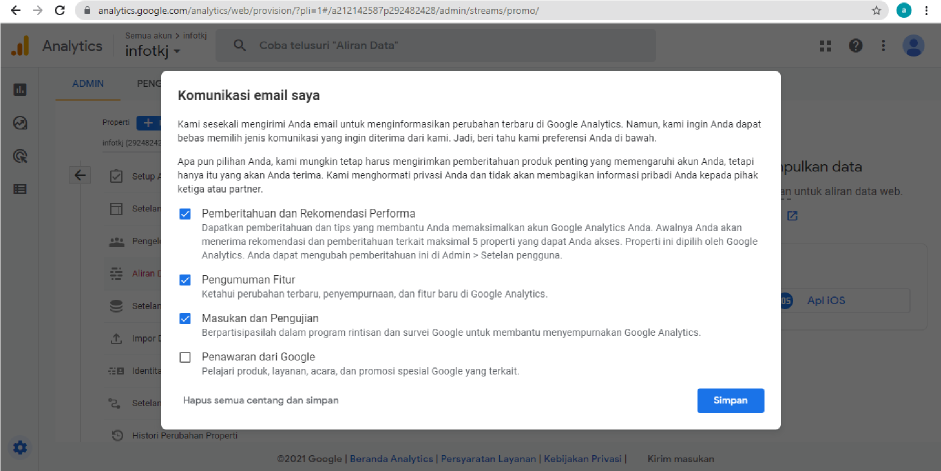The image size is (941, 471).
Task: Click the browser forward arrow
Action: (37, 10)
